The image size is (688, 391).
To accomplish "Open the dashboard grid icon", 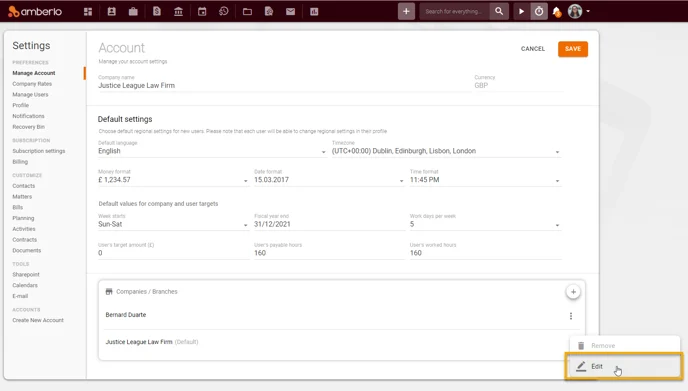I will tap(88, 12).
